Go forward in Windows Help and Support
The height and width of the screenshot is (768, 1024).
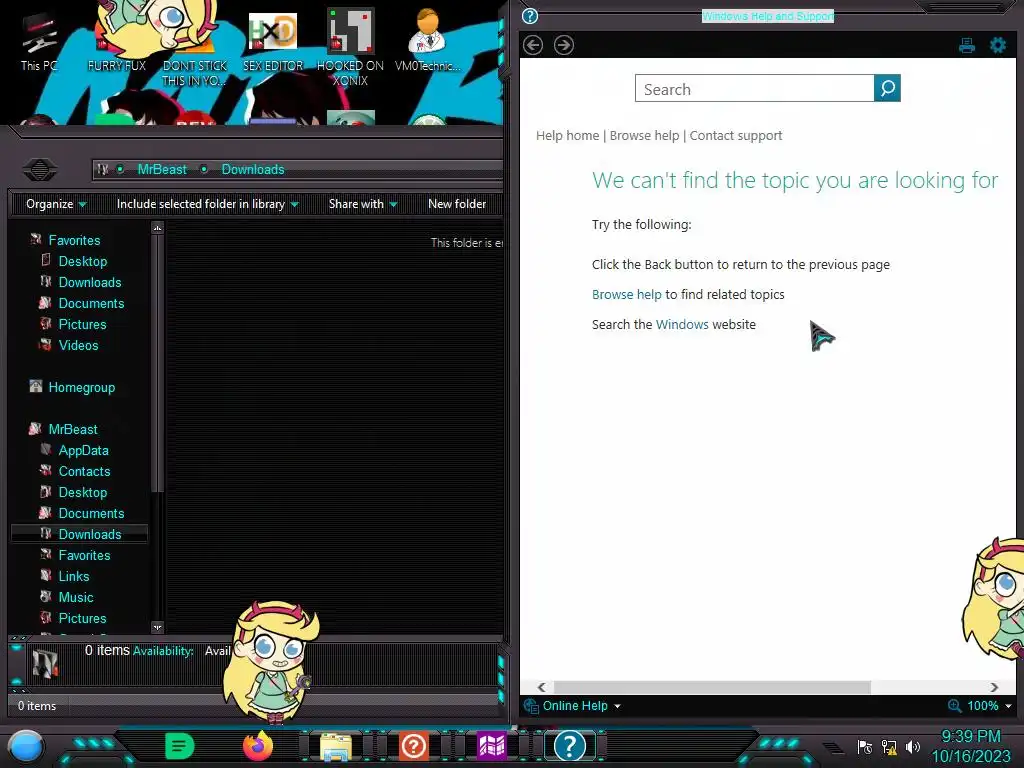pyautogui.click(x=564, y=45)
